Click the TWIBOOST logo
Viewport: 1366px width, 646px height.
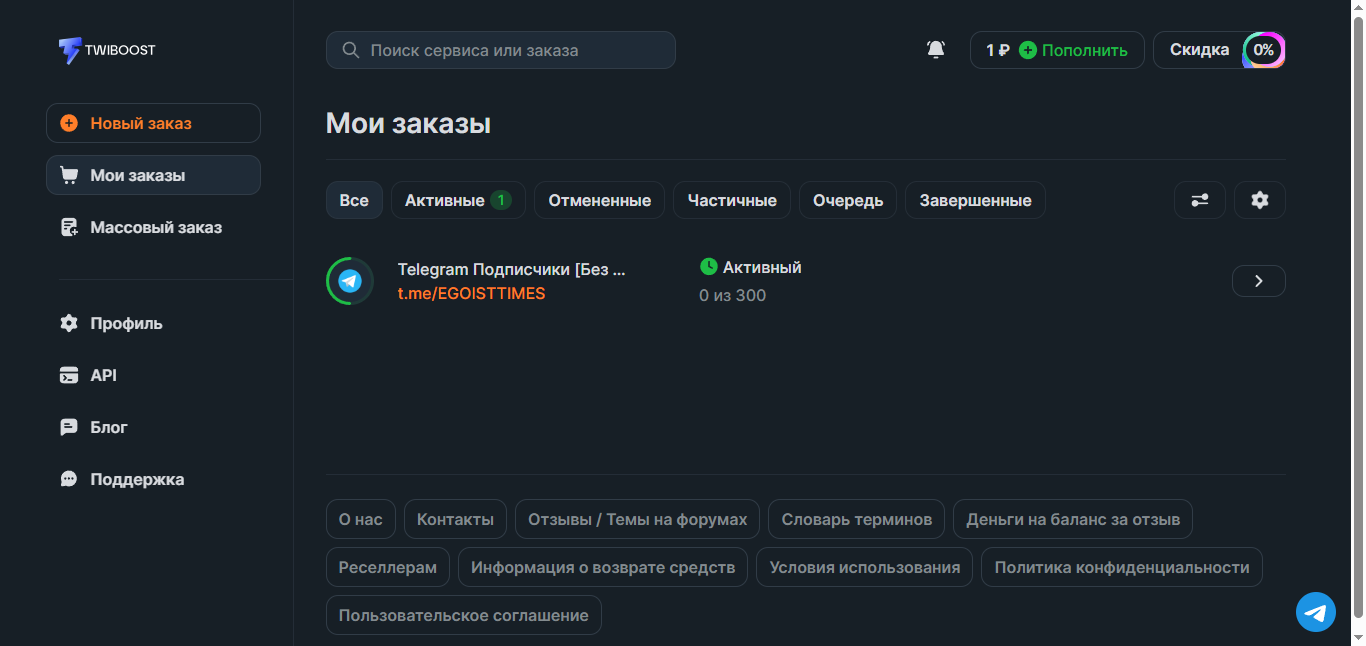(x=107, y=50)
